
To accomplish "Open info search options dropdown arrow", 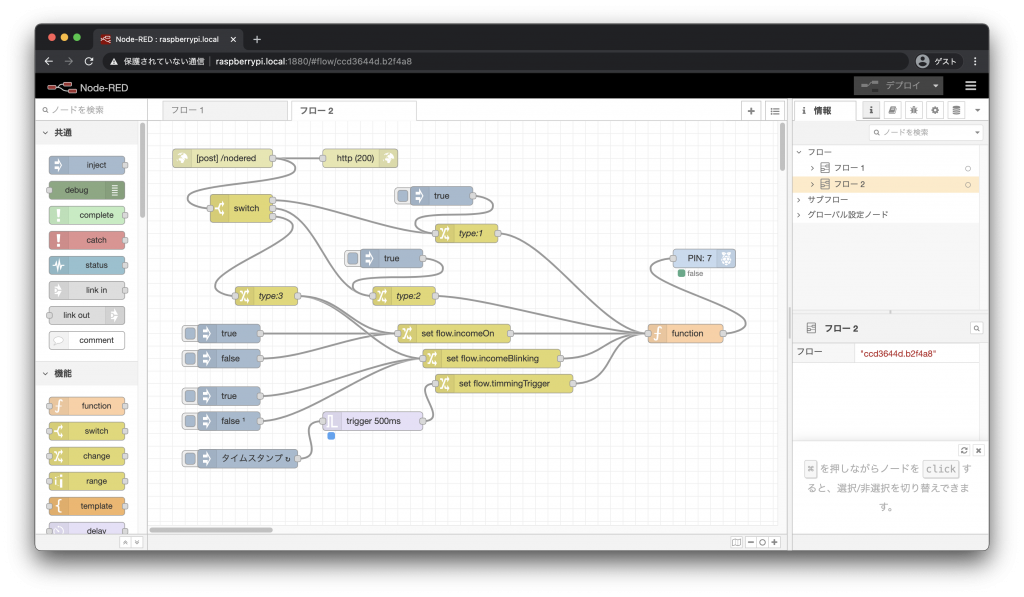I will point(977,132).
